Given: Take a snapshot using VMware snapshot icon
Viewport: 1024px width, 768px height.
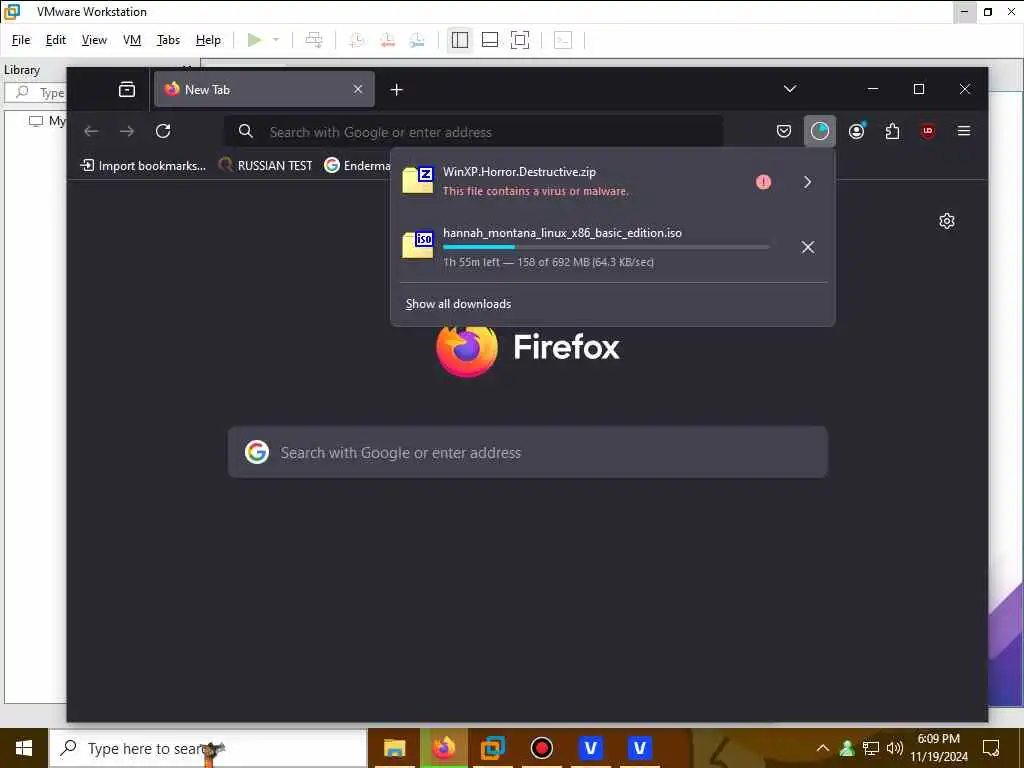Looking at the screenshot, I should (x=356, y=40).
